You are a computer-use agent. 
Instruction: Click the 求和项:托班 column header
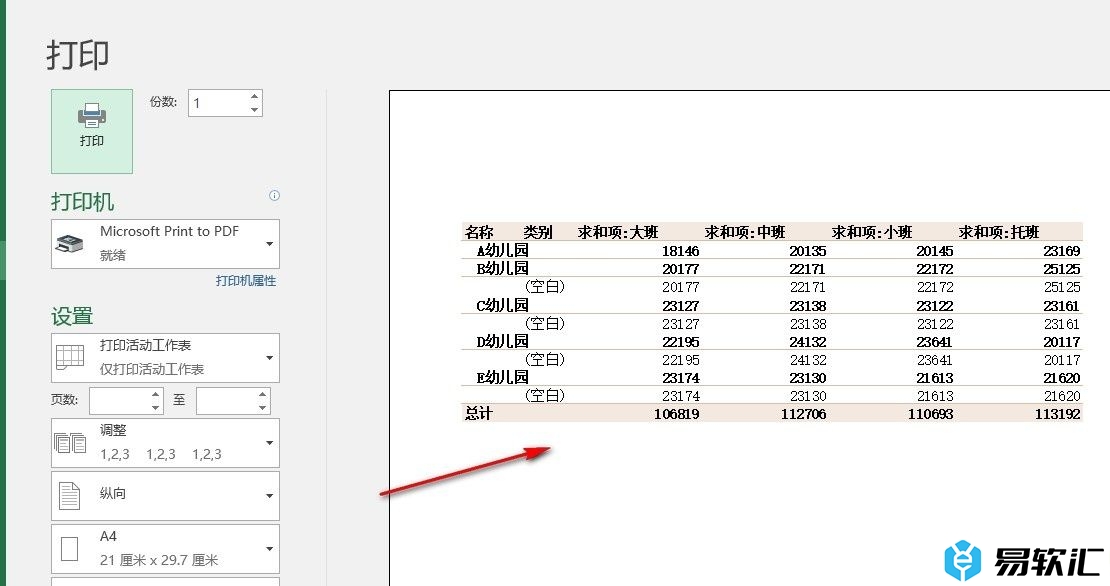coord(999,231)
